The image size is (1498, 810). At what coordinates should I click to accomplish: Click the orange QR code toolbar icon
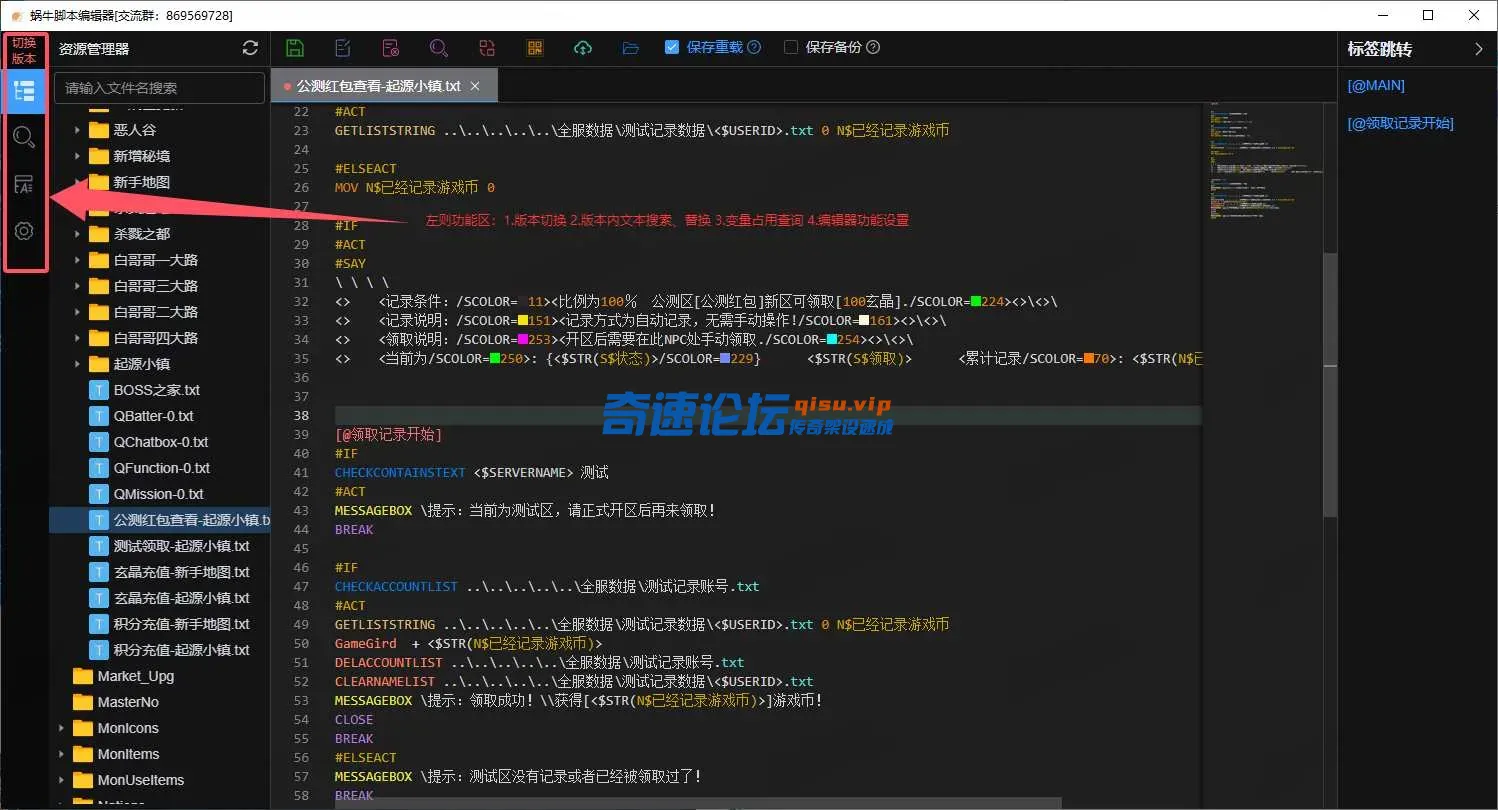534,48
